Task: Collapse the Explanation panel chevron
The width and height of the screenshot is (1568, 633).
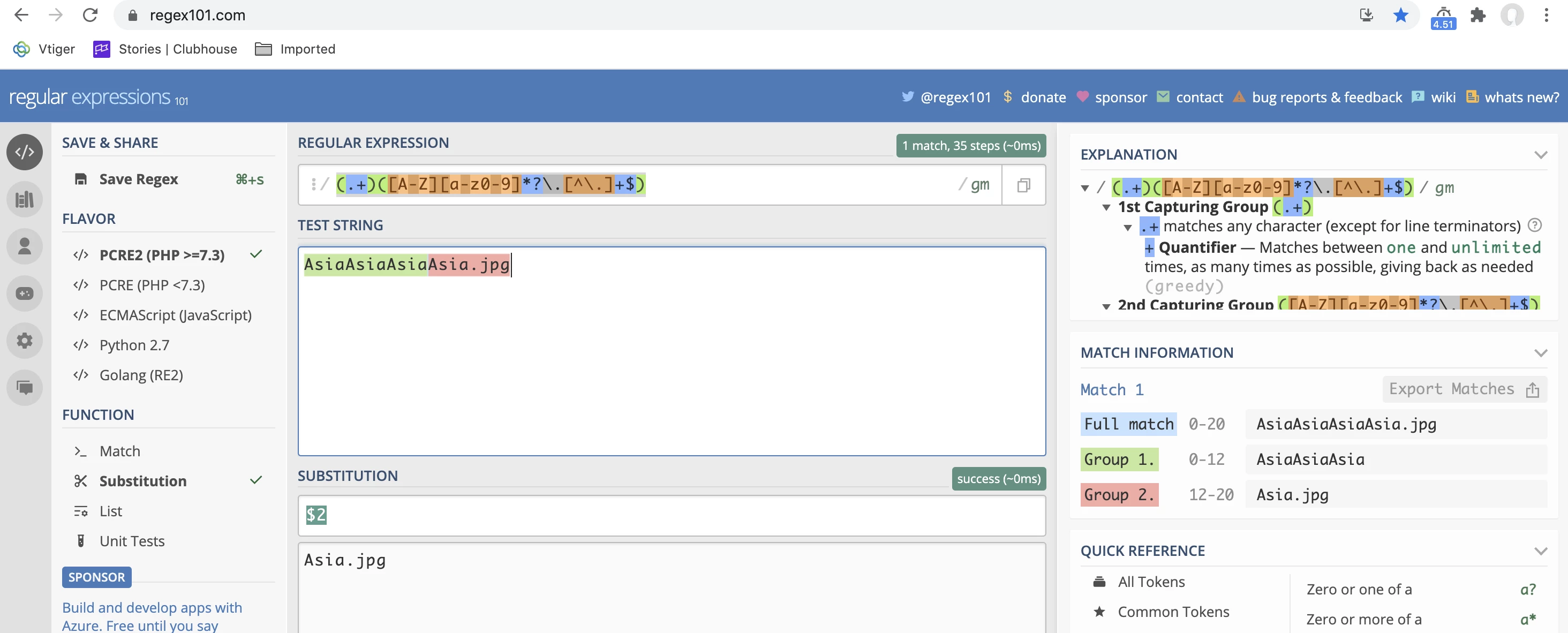Action: click(1540, 155)
